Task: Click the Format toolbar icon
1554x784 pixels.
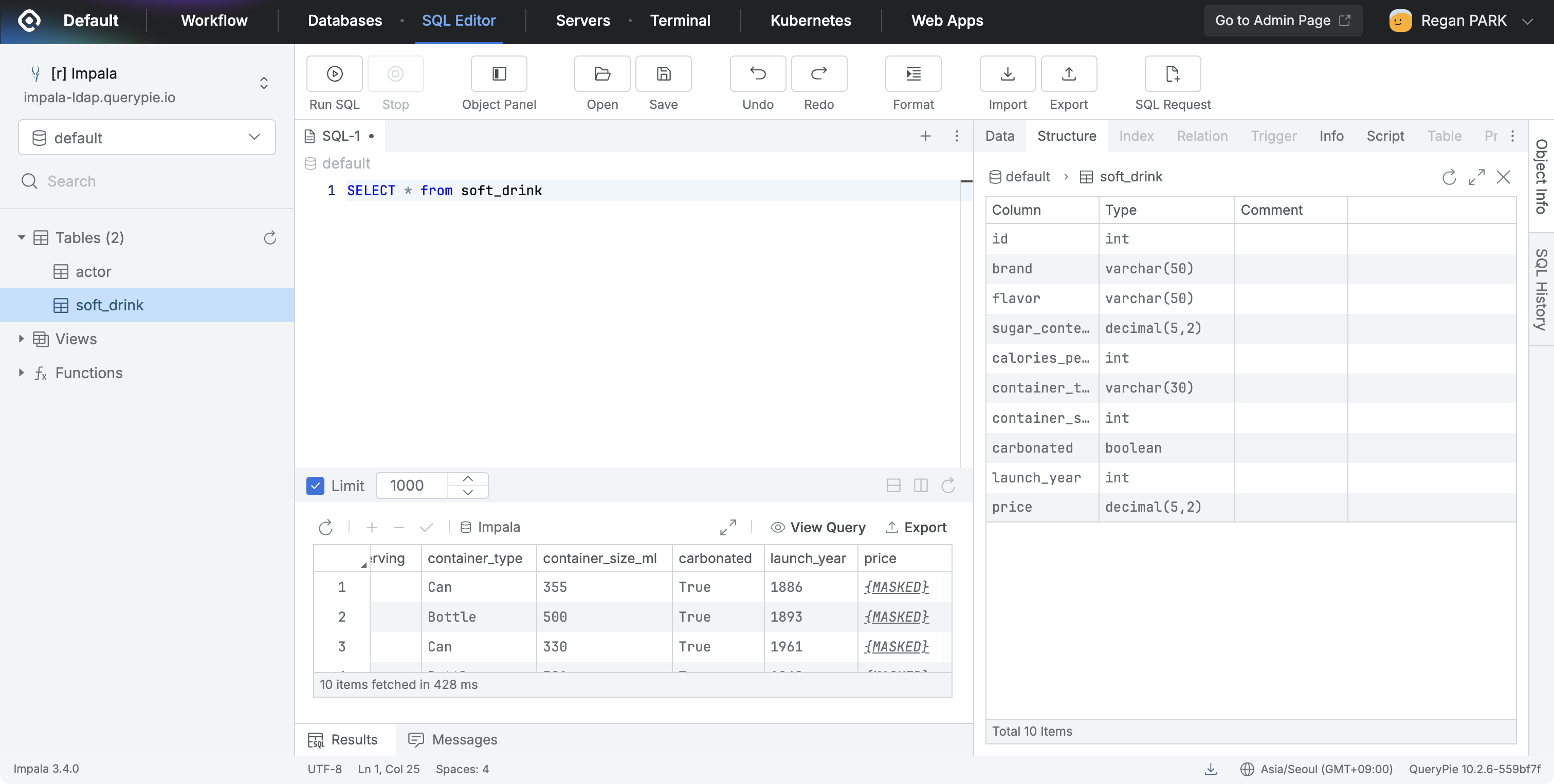Action: pyautogui.click(x=913, y=73)
